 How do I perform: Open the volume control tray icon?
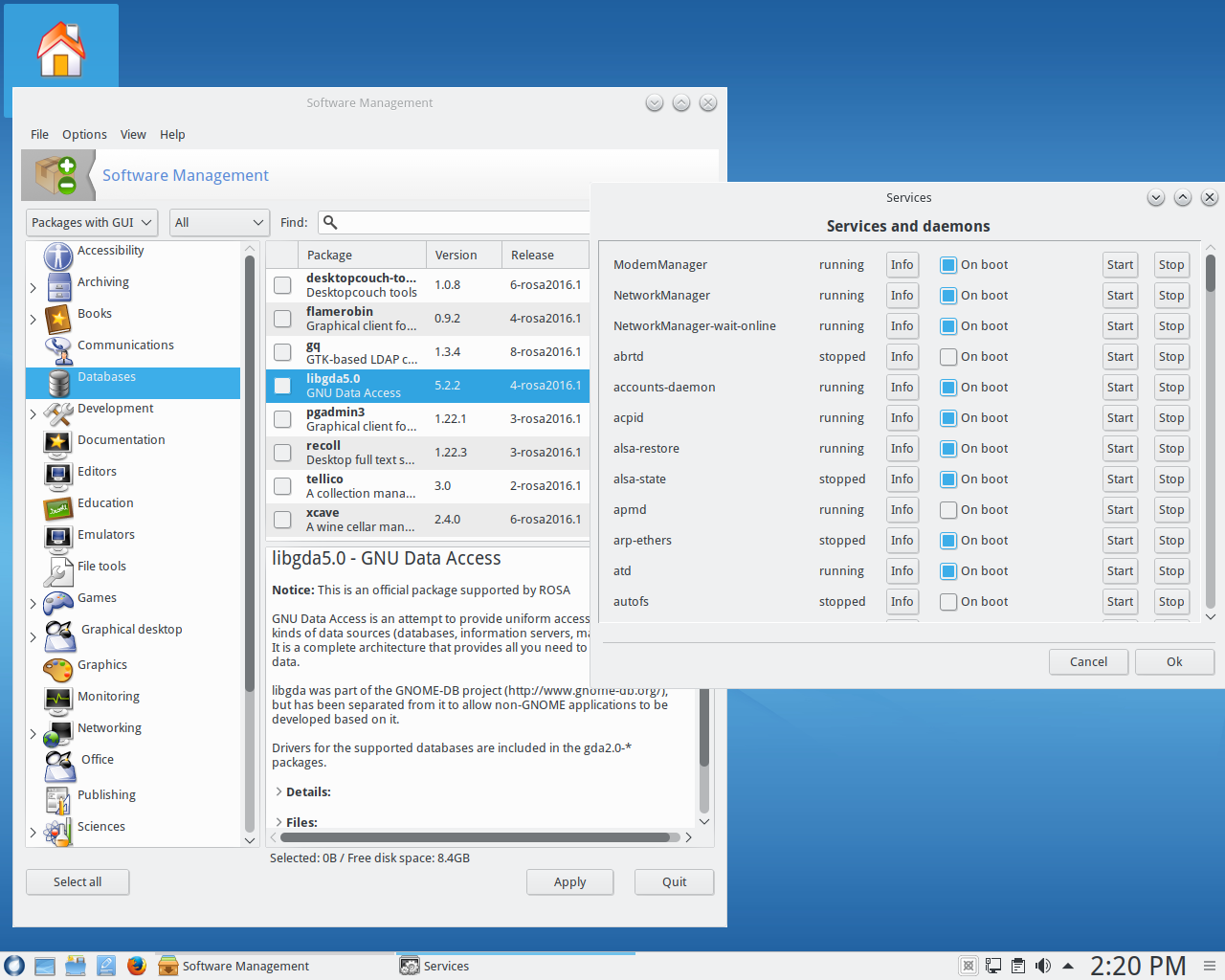tap(1043, 966)
